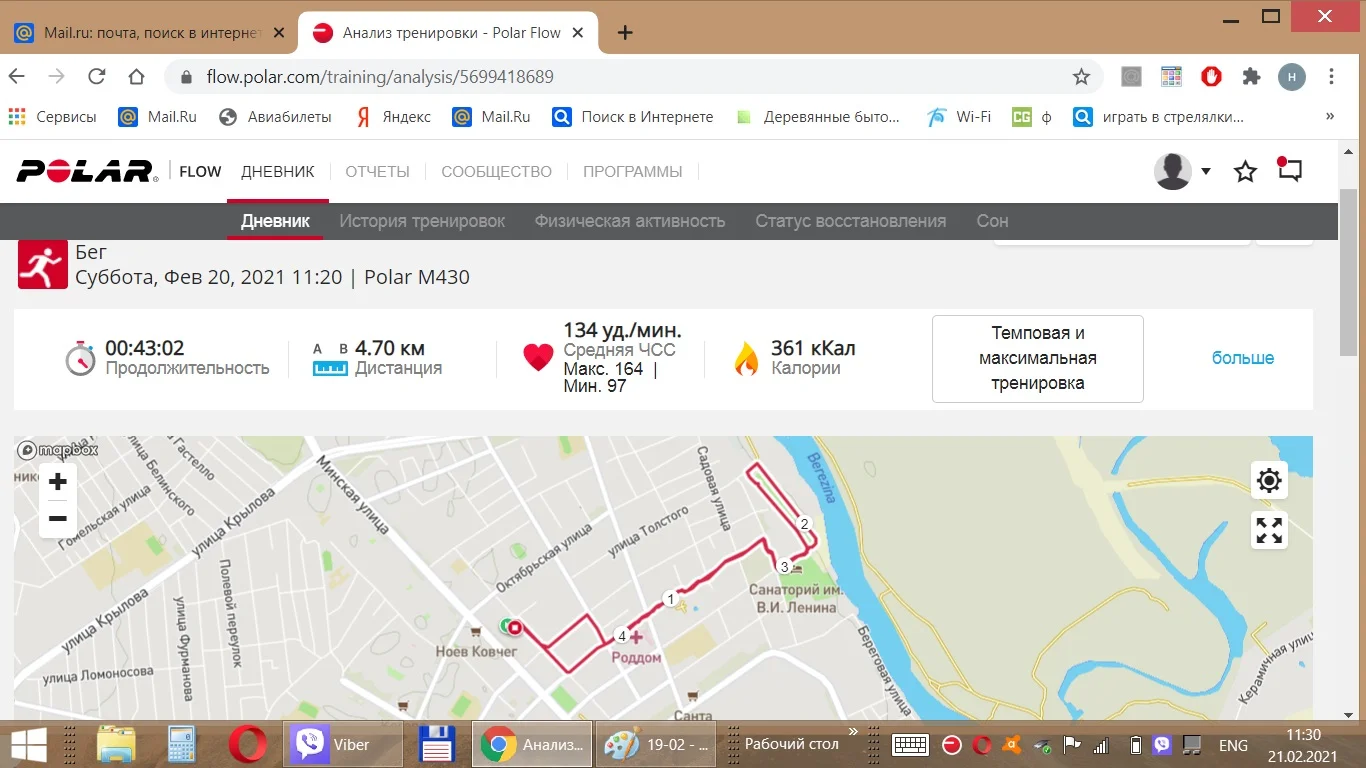Close the Polar Flow browser tab

click(x=578, y=33)
